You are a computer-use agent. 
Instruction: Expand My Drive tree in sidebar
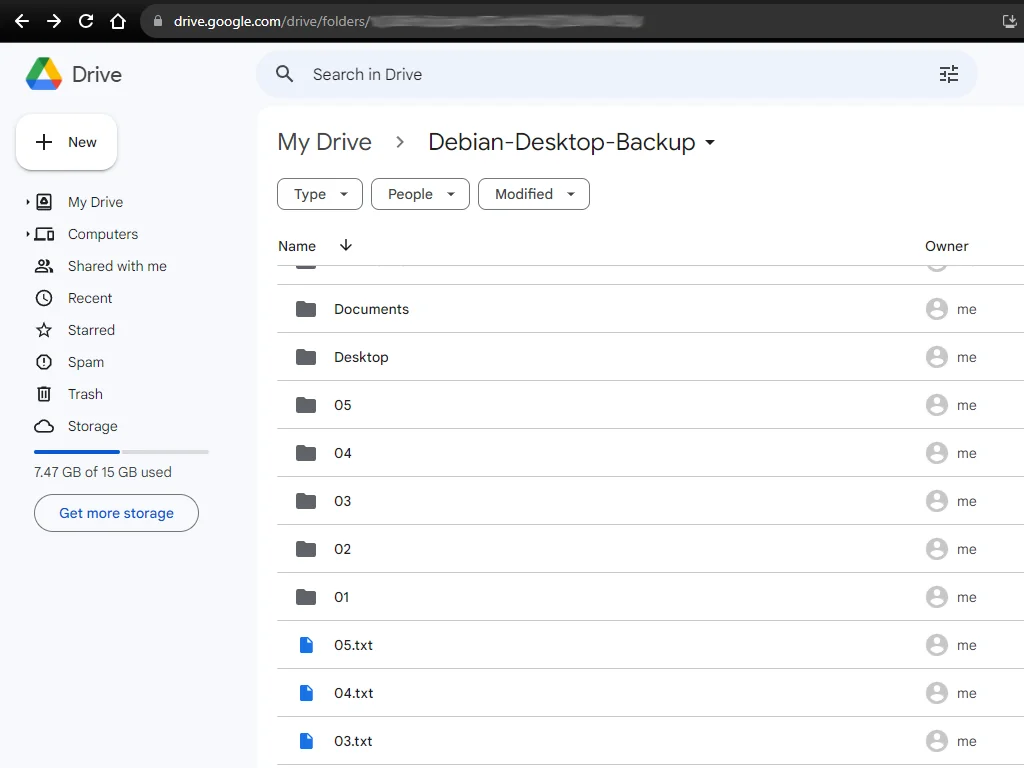pyautogui.click(x=27, y=202)
